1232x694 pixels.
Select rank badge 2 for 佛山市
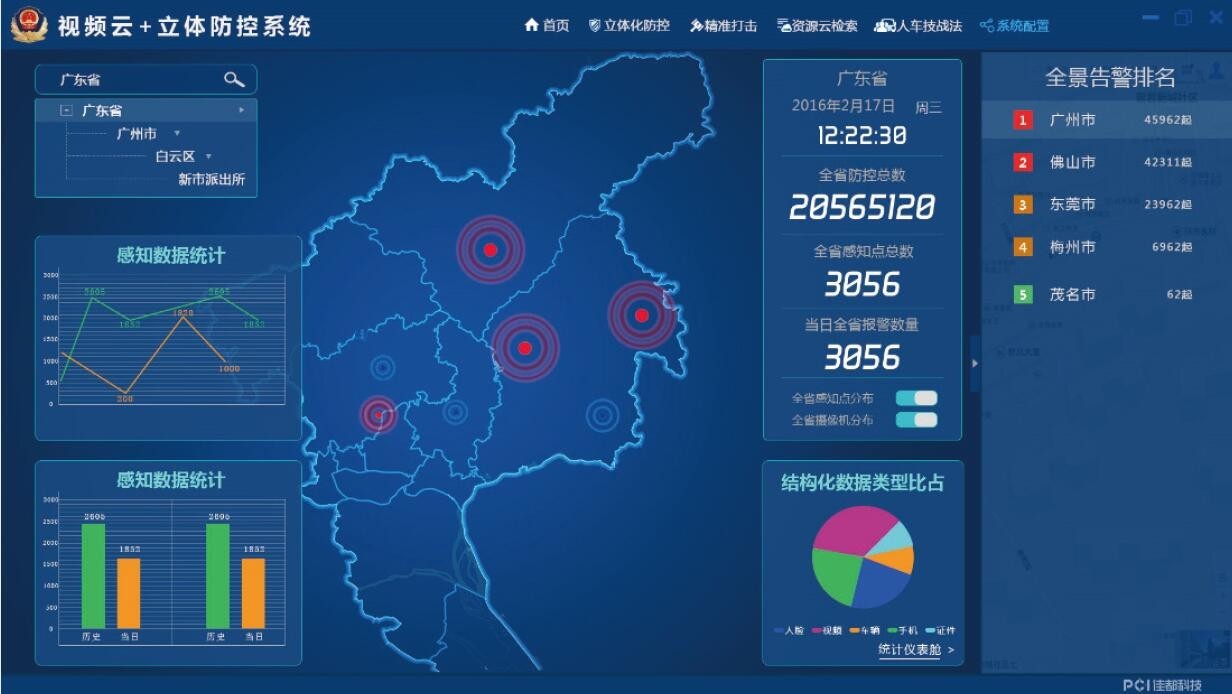point(1023,162)
